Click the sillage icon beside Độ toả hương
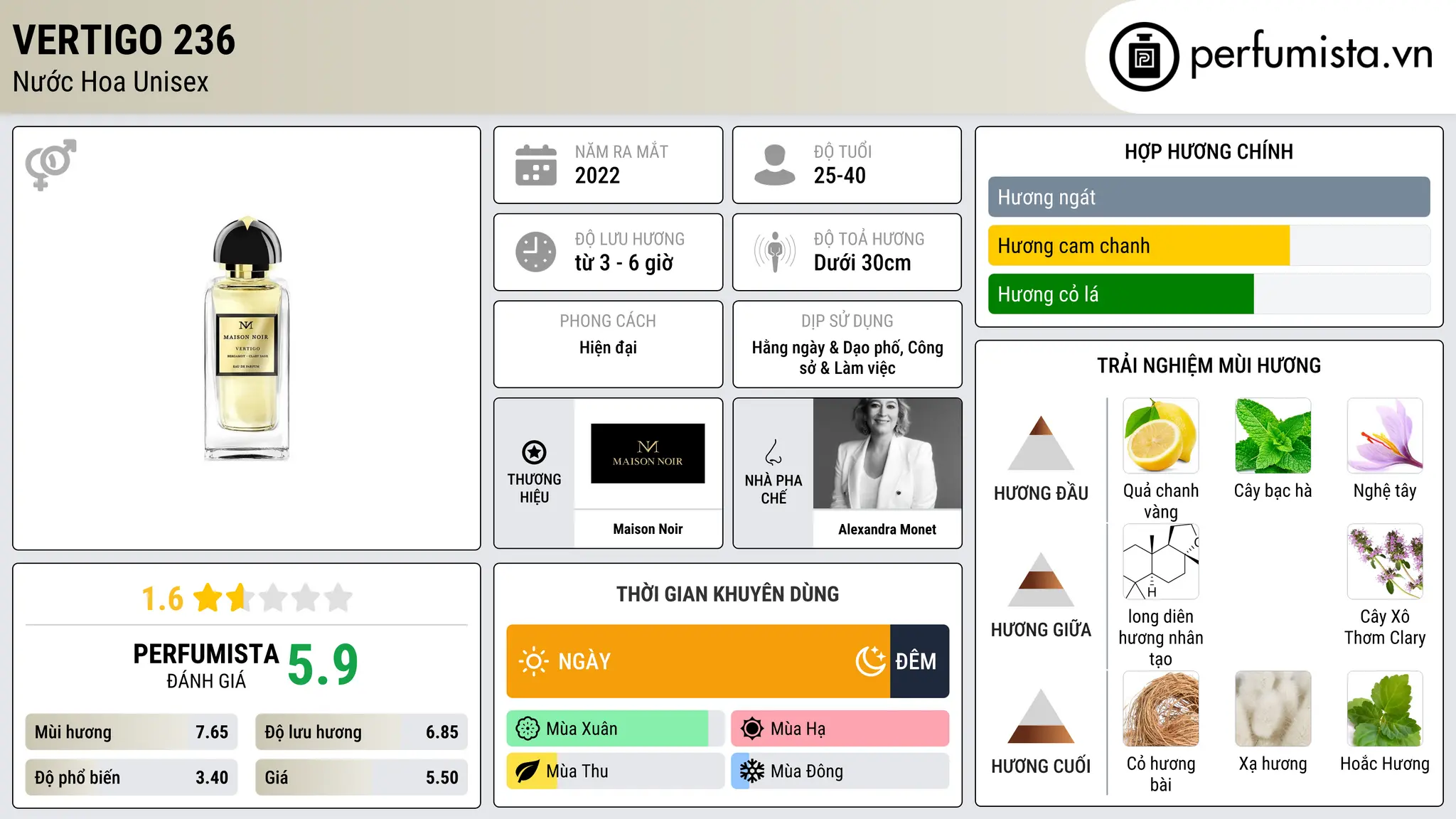Screen dimensions: 1456x819 [x=775, y=252]
